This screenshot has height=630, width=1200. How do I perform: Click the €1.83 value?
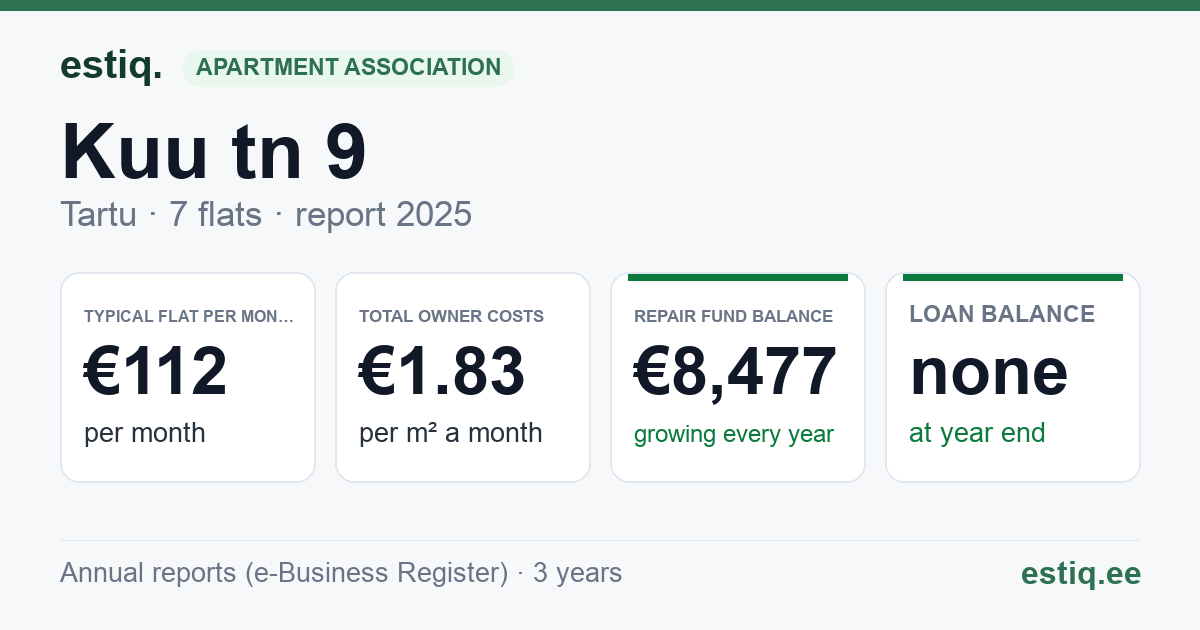[442, 372]
